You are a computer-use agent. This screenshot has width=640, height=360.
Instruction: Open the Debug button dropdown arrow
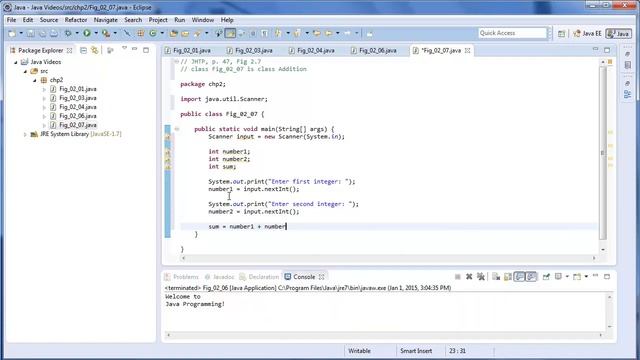coord(77,33)
